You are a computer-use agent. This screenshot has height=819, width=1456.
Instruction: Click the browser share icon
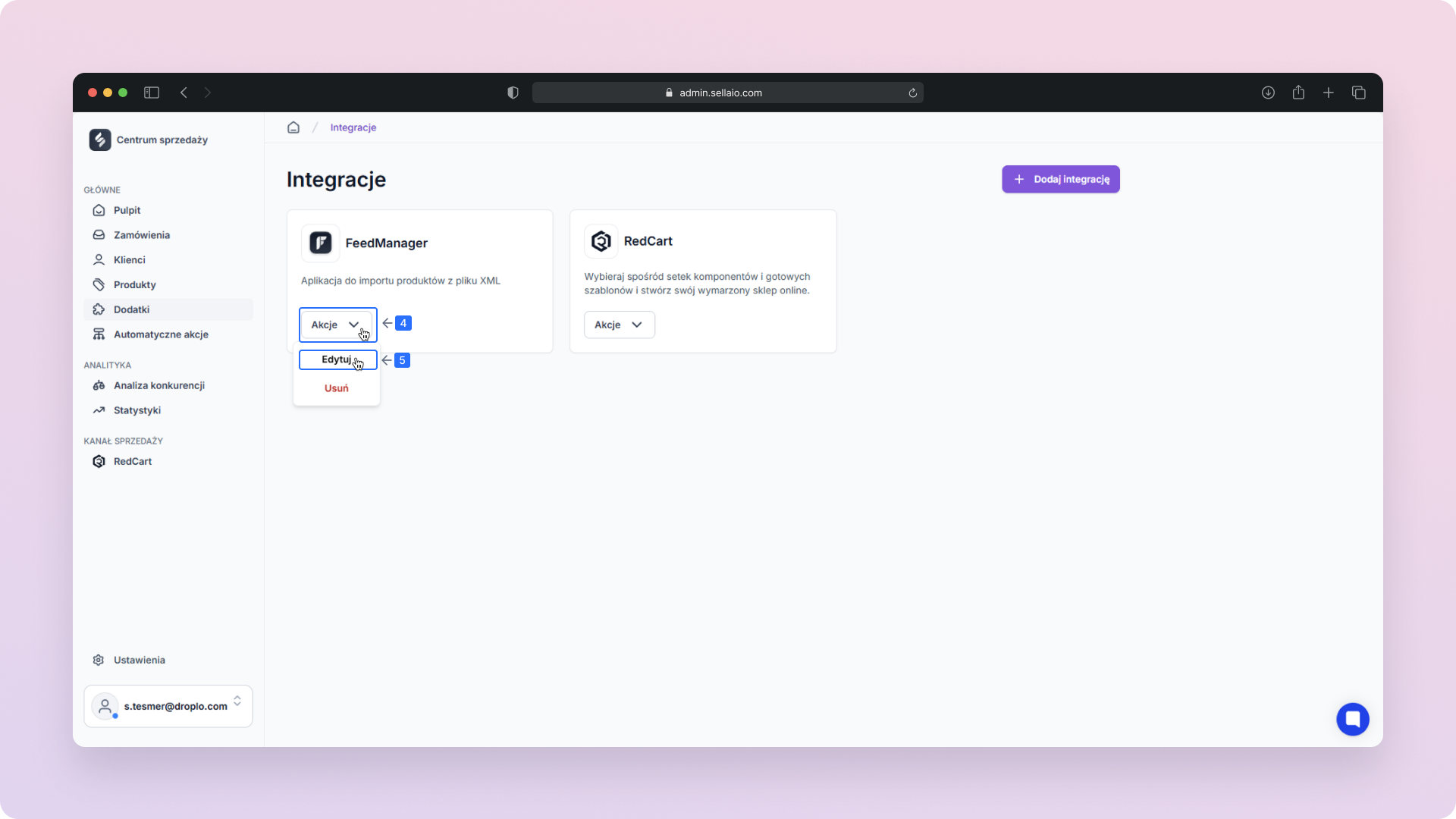pos(1298,92)
